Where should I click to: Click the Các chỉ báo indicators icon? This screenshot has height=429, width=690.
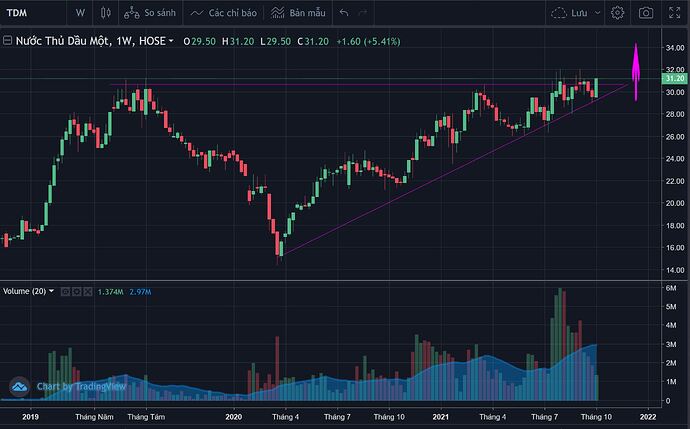click(196, 13)
